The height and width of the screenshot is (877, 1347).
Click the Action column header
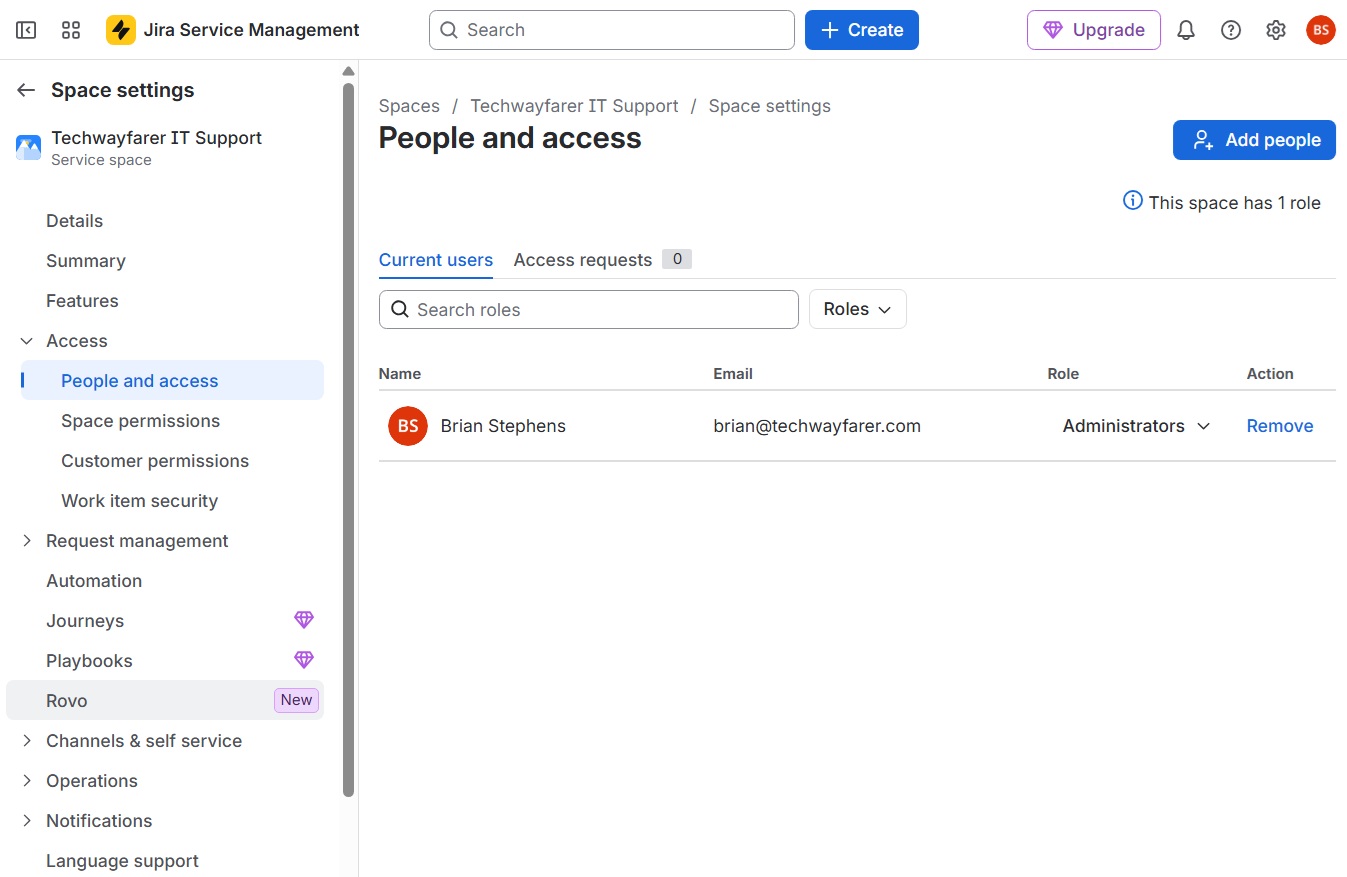tap(1270, 374)
